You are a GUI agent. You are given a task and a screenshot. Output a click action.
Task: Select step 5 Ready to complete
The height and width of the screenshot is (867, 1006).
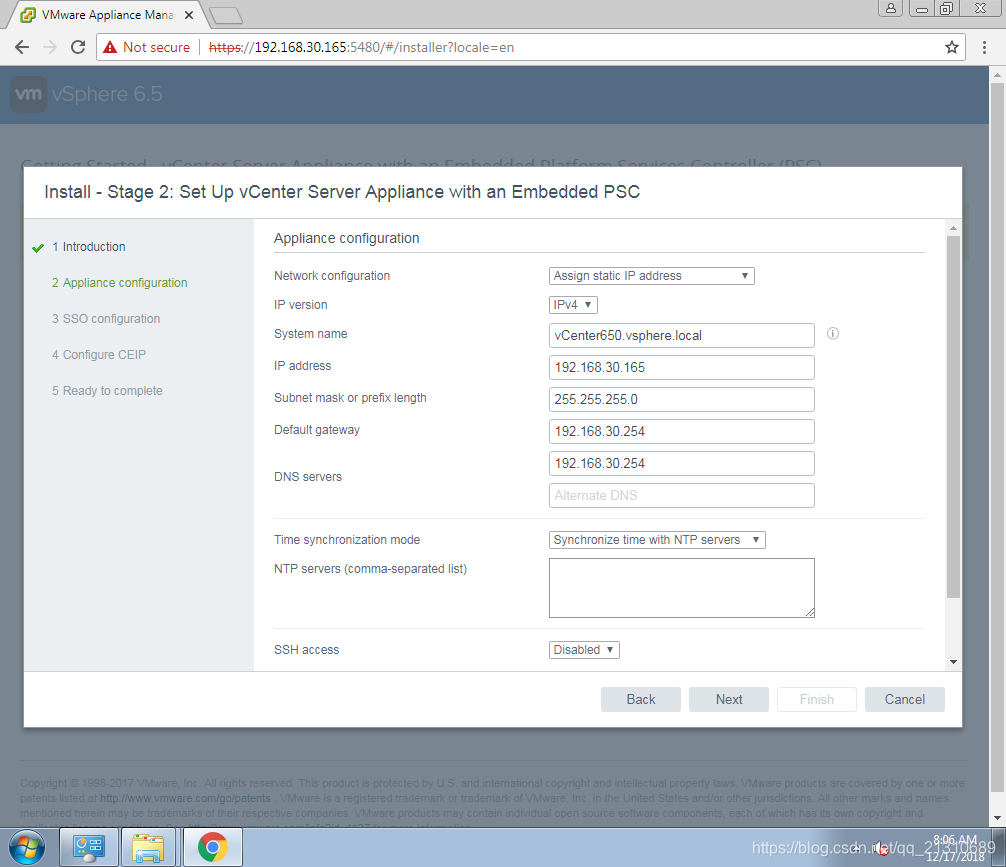(x=107, y=391)
